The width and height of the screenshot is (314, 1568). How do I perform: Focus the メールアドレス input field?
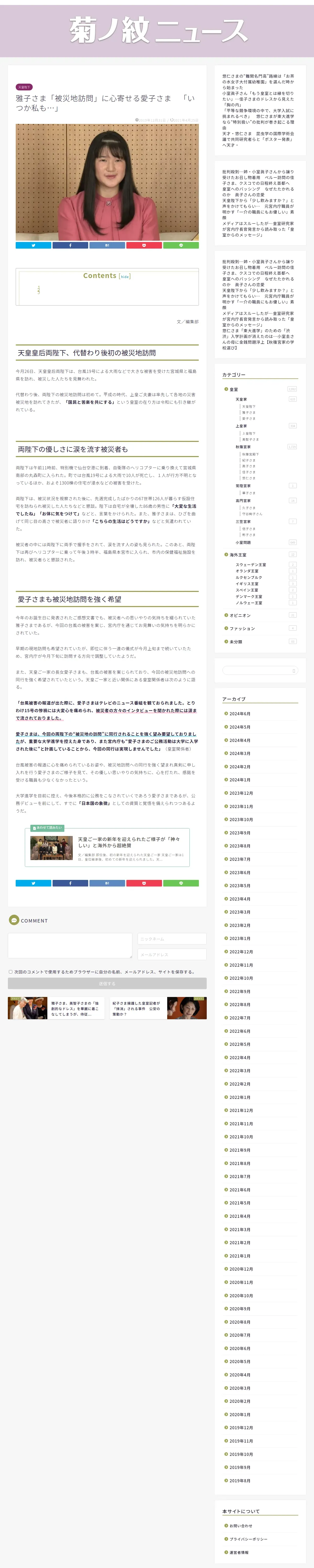[172, 954]
